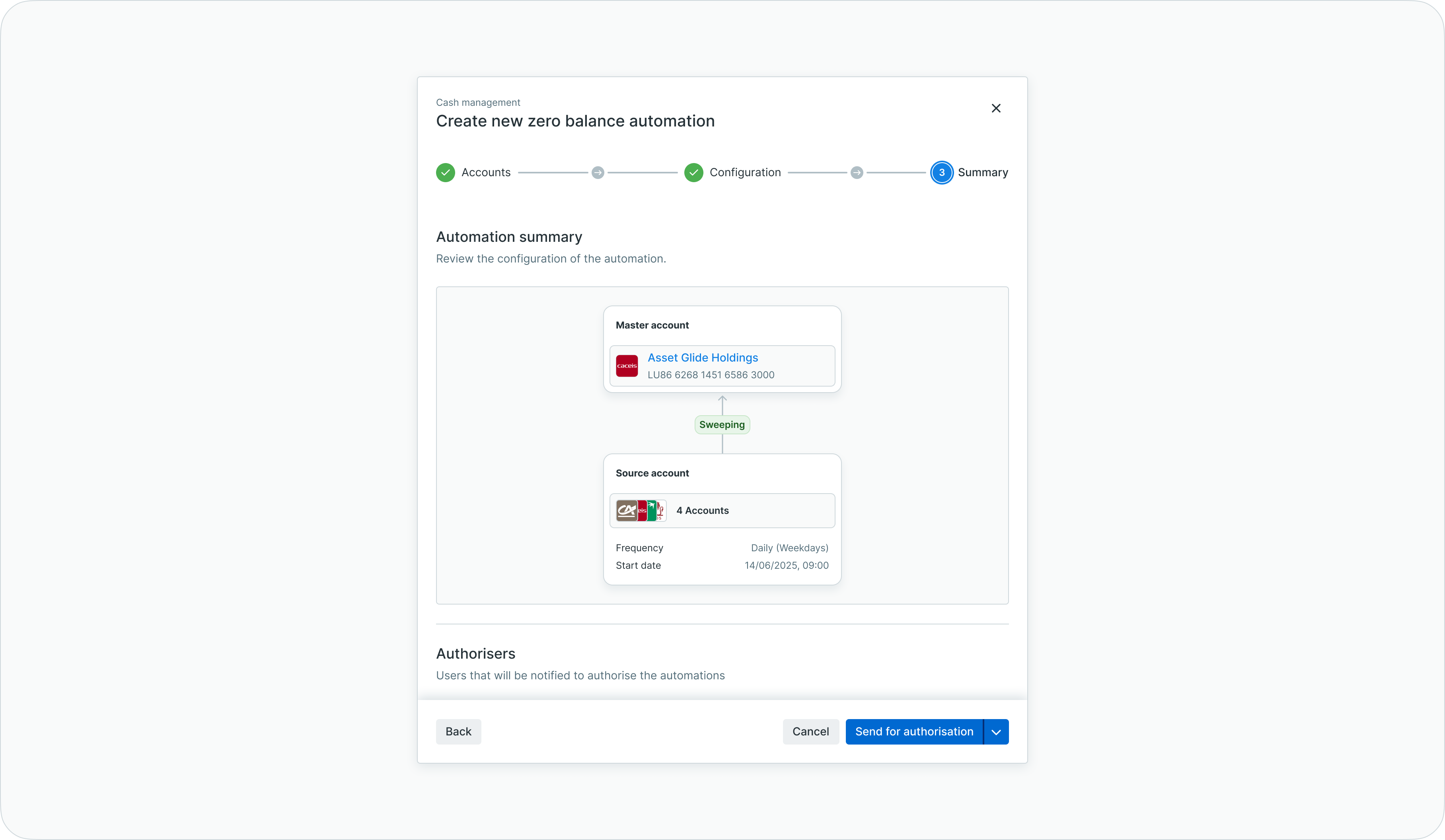Open the Send for authorisation dropdown arrow
1445x840 pixels.
coord(996,732)
